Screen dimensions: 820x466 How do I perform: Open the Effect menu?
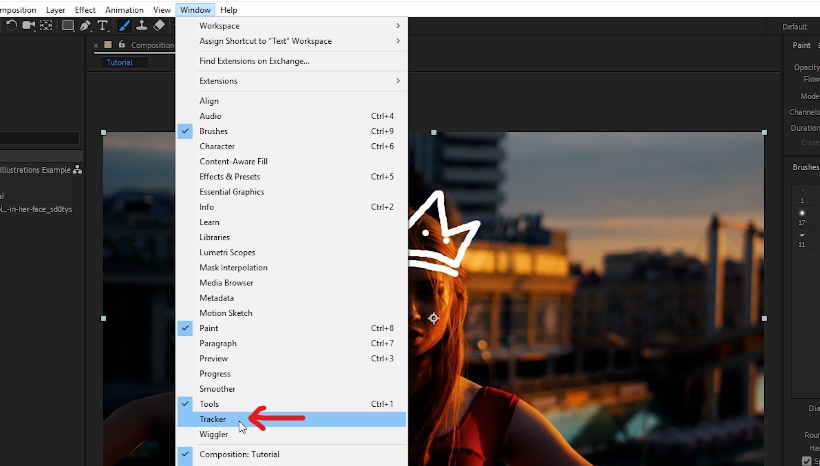pyautogui.click(x=85, y=10)
